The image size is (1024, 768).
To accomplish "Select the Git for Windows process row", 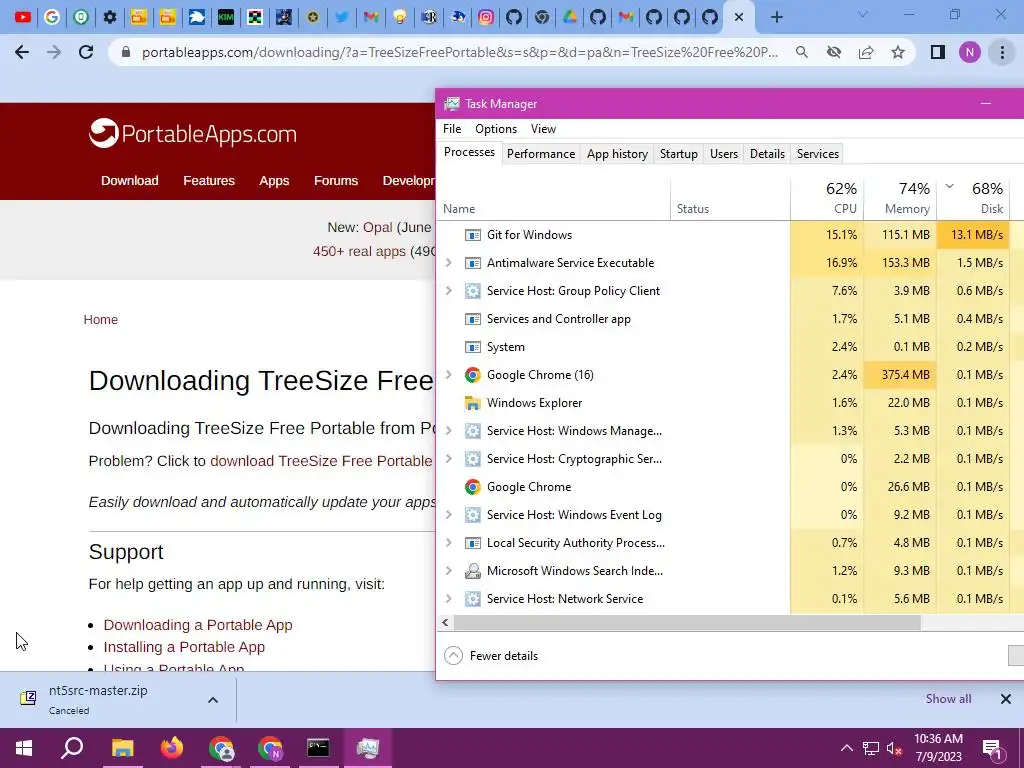I will pyautogui.click(x=729, y=234).
